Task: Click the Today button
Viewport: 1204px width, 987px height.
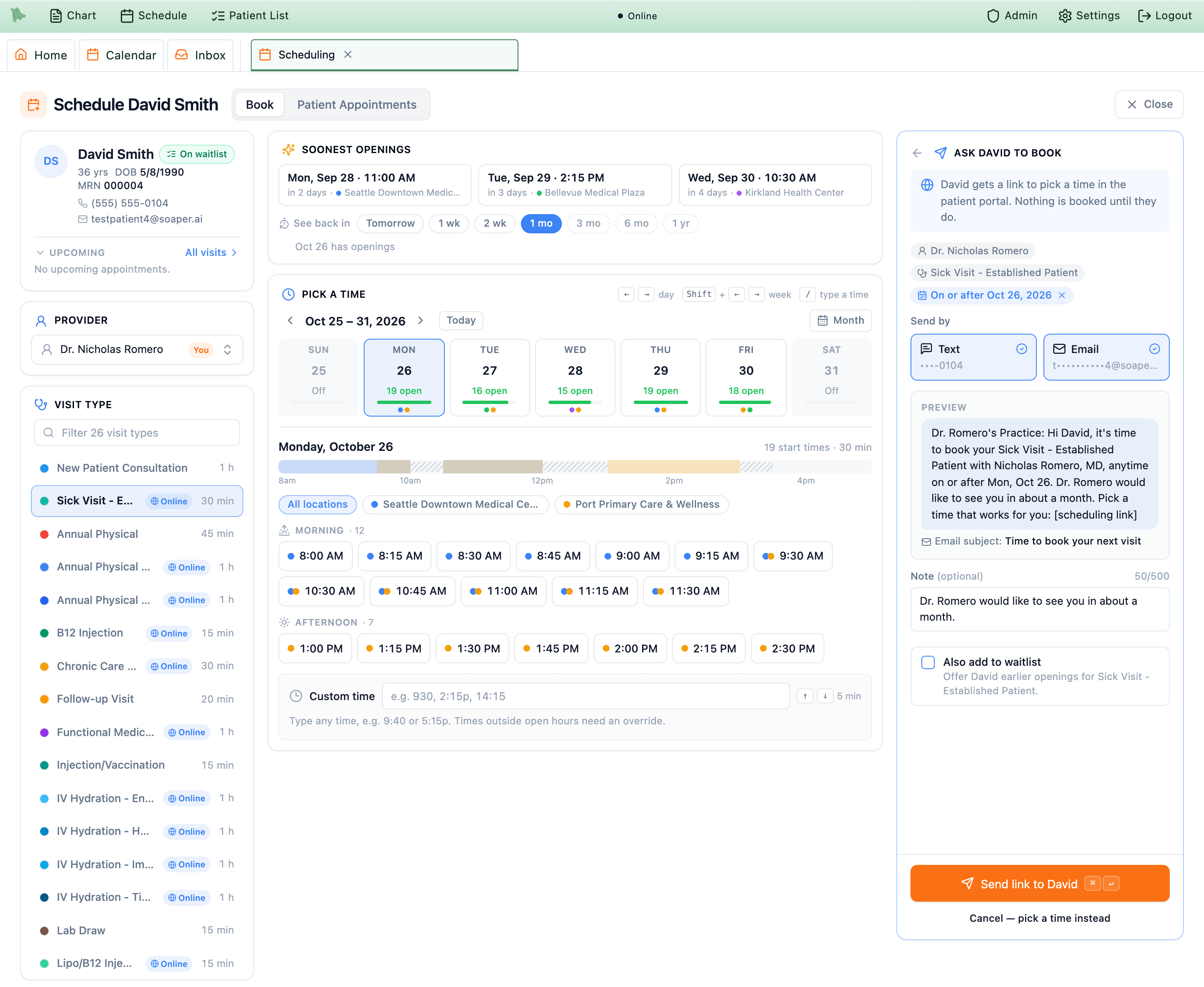Action: (461, 321)
